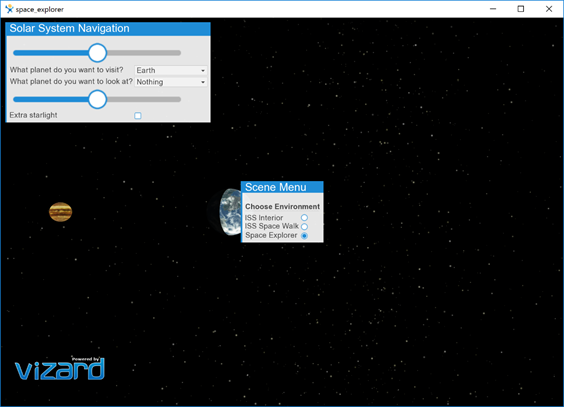Open the planet to look at dropdown

pyautogui.click(x=170, y=82)
